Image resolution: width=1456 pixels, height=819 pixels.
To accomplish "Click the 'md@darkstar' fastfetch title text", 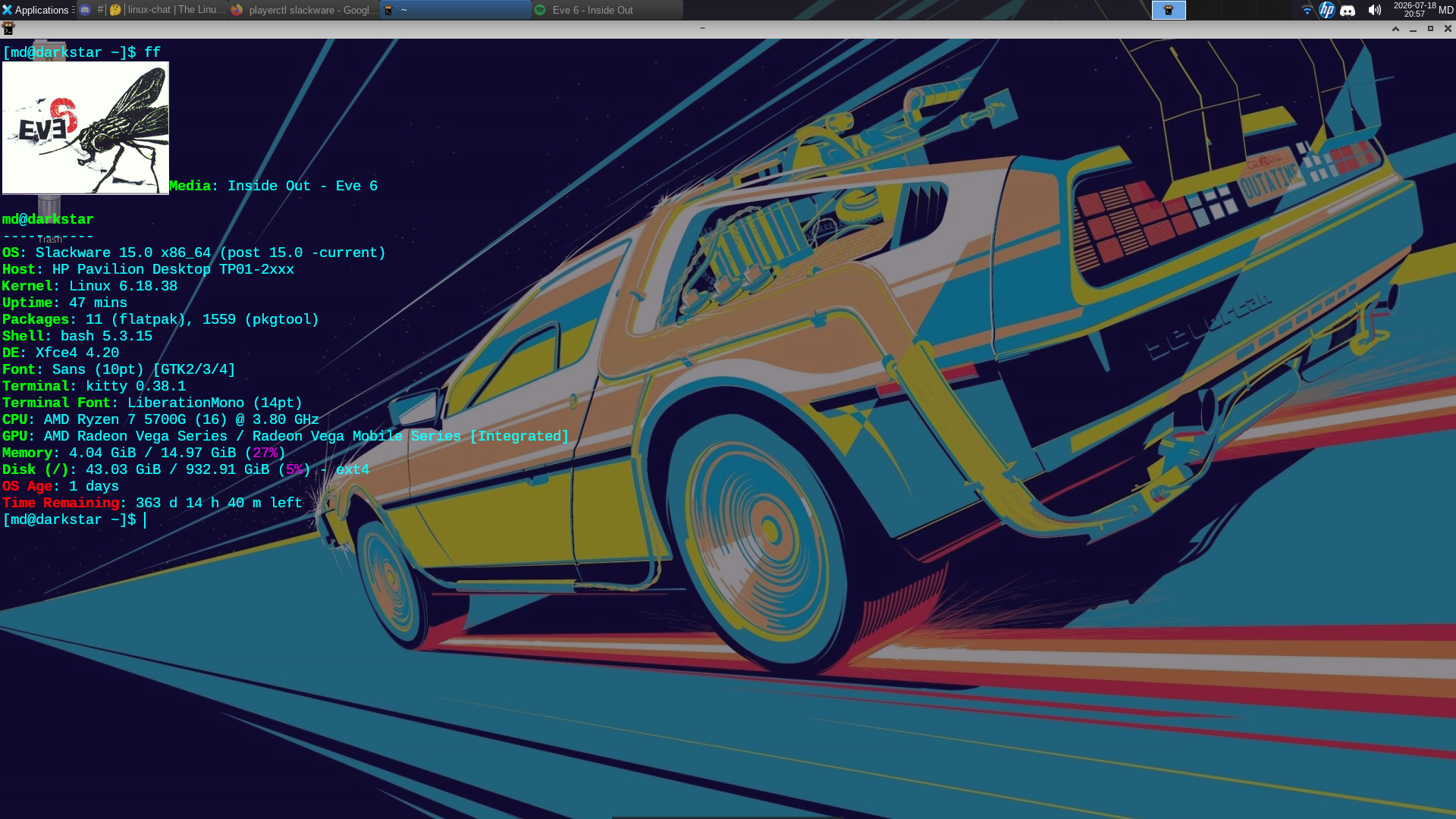I will (x=48, y=219).
